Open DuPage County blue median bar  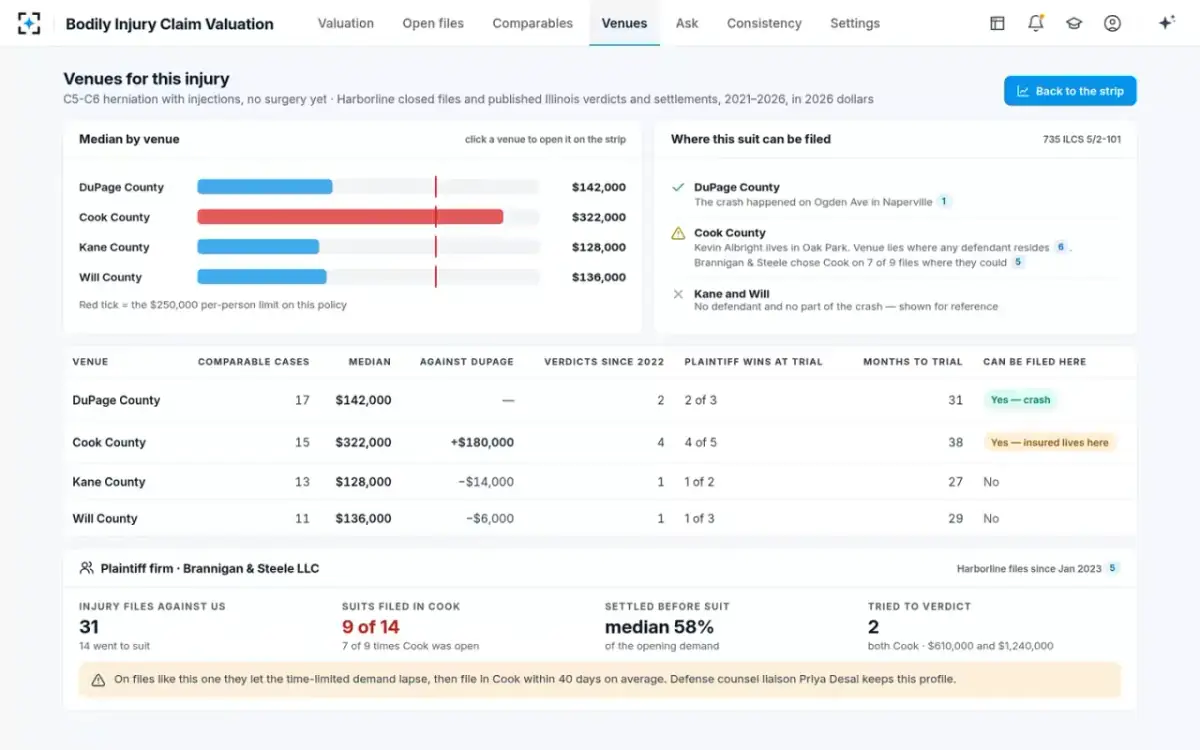coord(265,187)
